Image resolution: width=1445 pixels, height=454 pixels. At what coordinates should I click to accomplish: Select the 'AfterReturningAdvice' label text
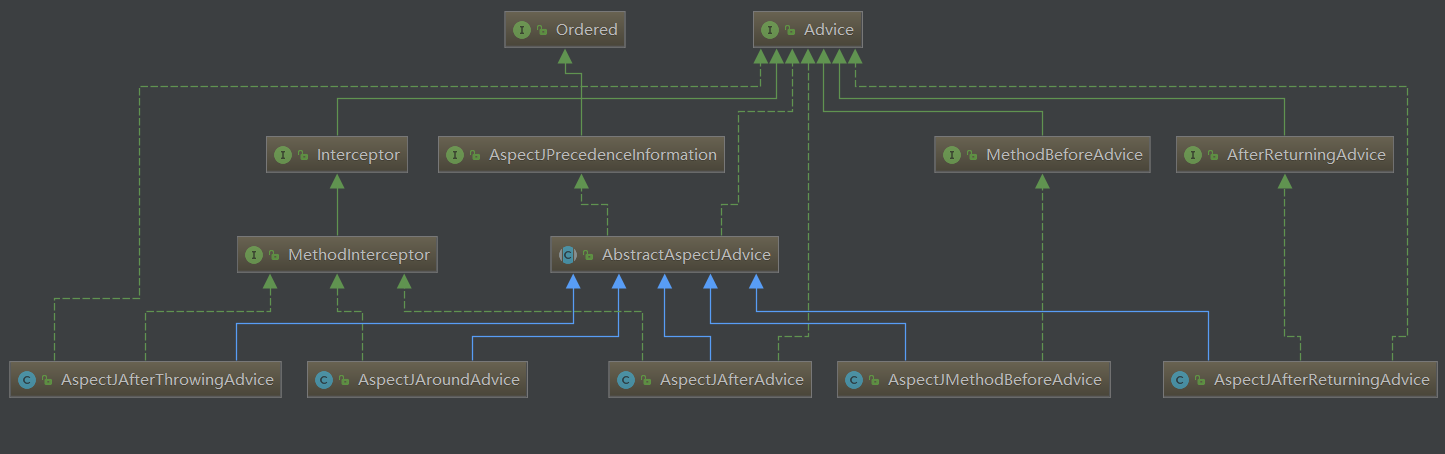pyautogui.click(x=1307, y=155)
